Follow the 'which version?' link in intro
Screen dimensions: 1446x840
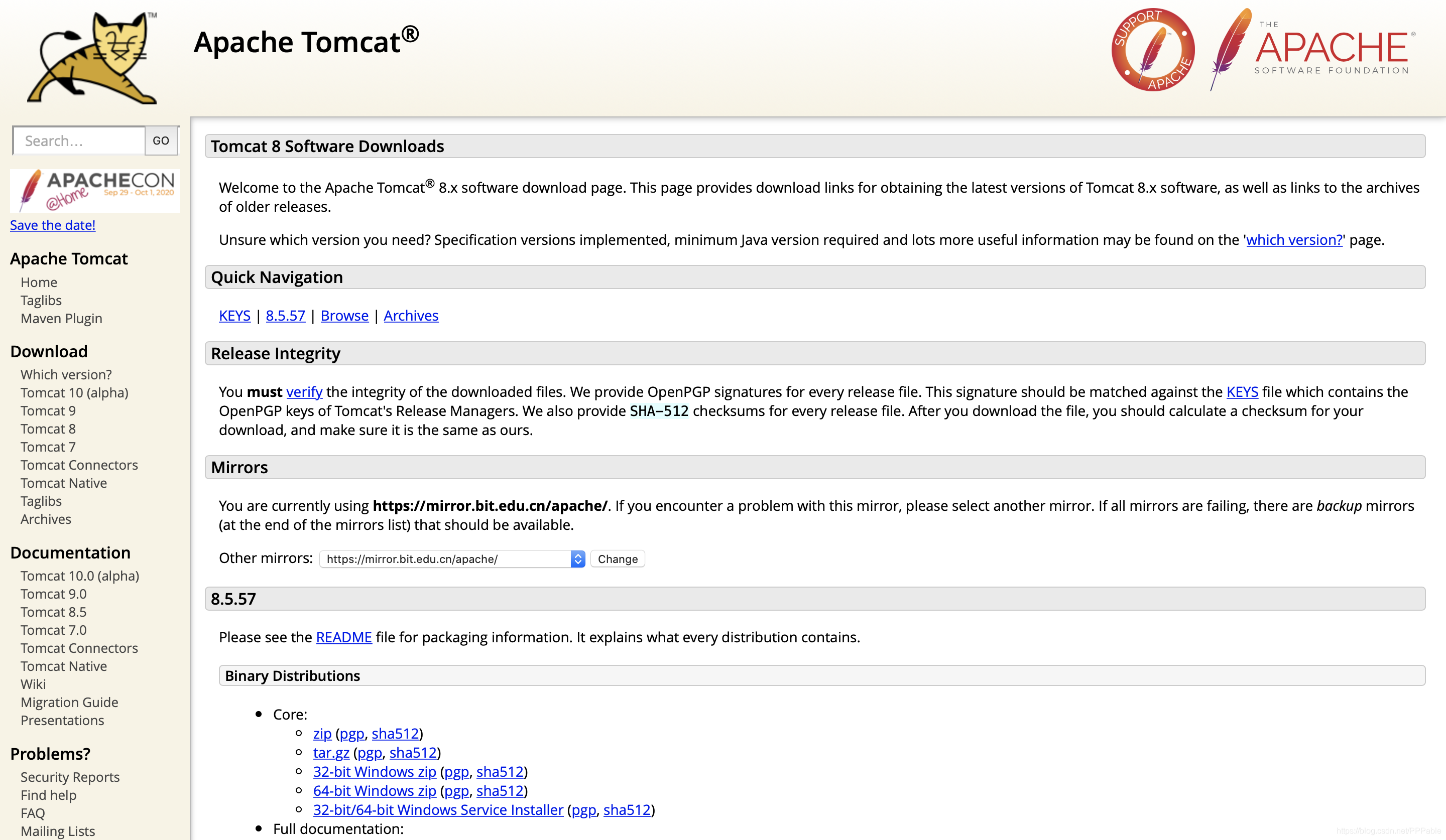(1294, 240)
